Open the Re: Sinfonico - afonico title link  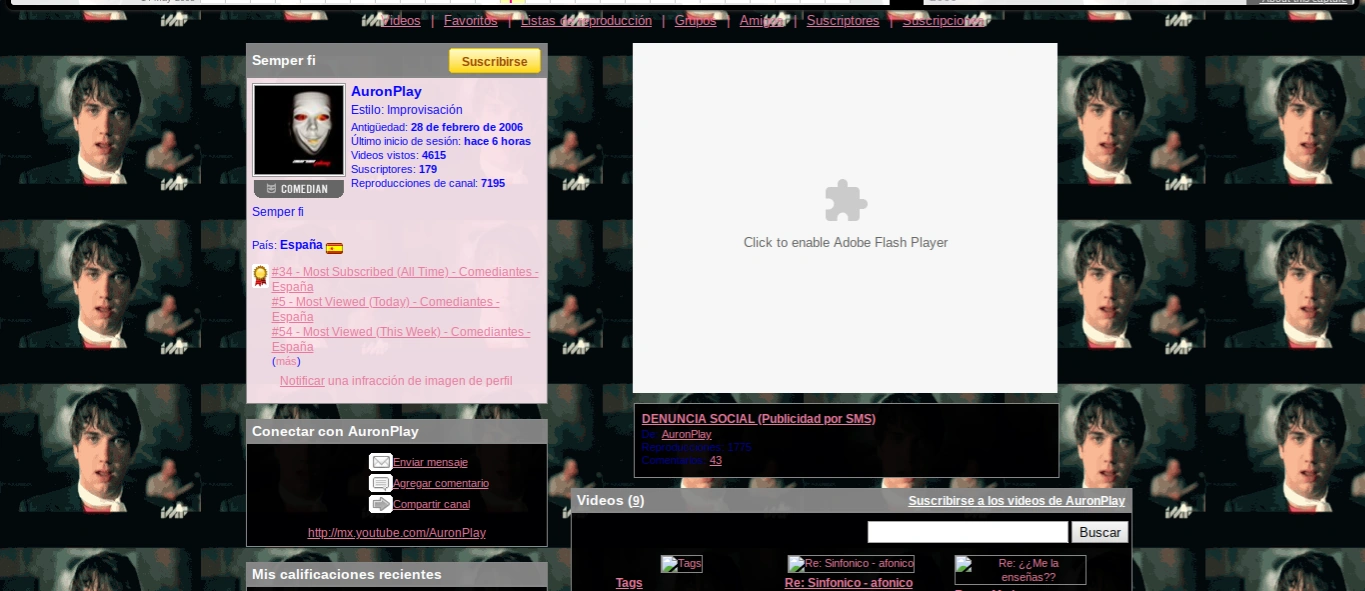tap(849, 583)
